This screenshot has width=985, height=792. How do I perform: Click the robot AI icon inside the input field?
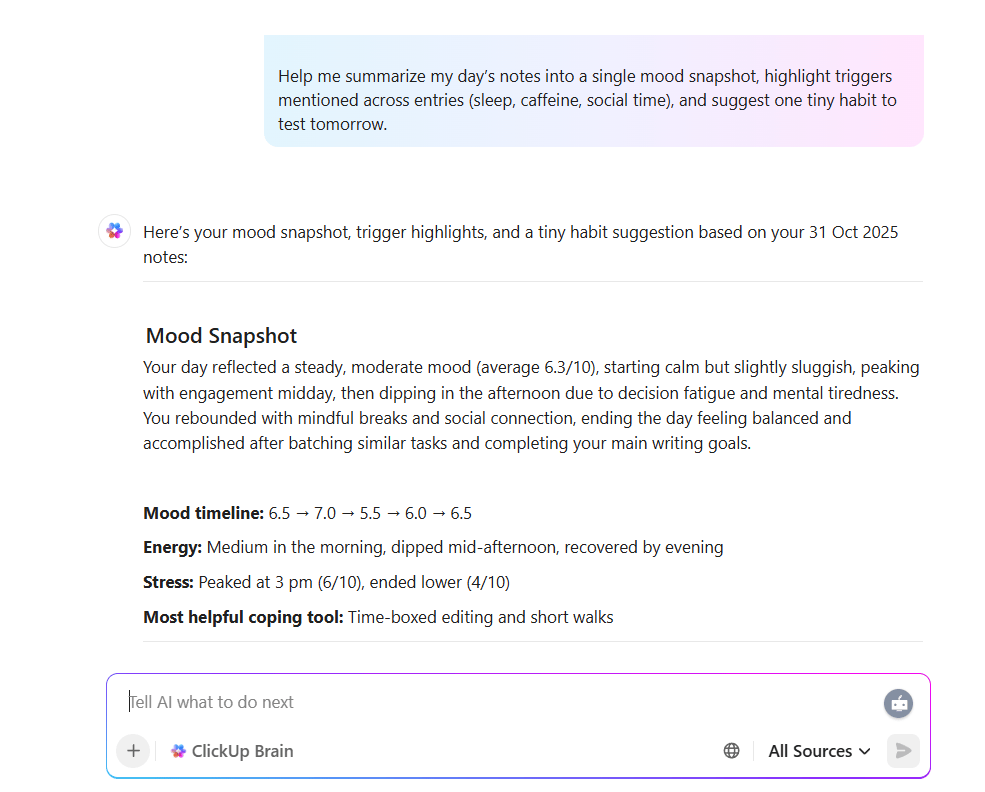pyautogui.click(x=898, y=703)
